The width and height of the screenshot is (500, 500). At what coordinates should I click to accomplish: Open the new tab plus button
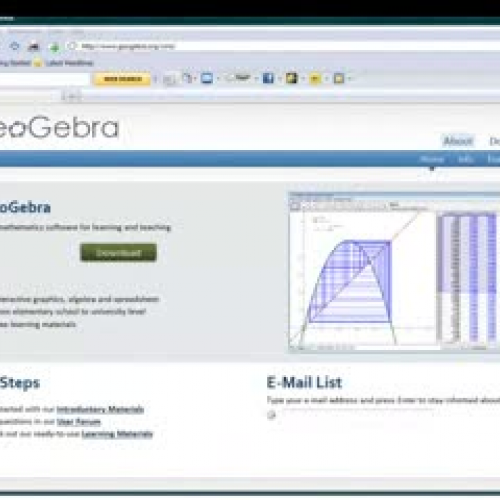[72, 97]
